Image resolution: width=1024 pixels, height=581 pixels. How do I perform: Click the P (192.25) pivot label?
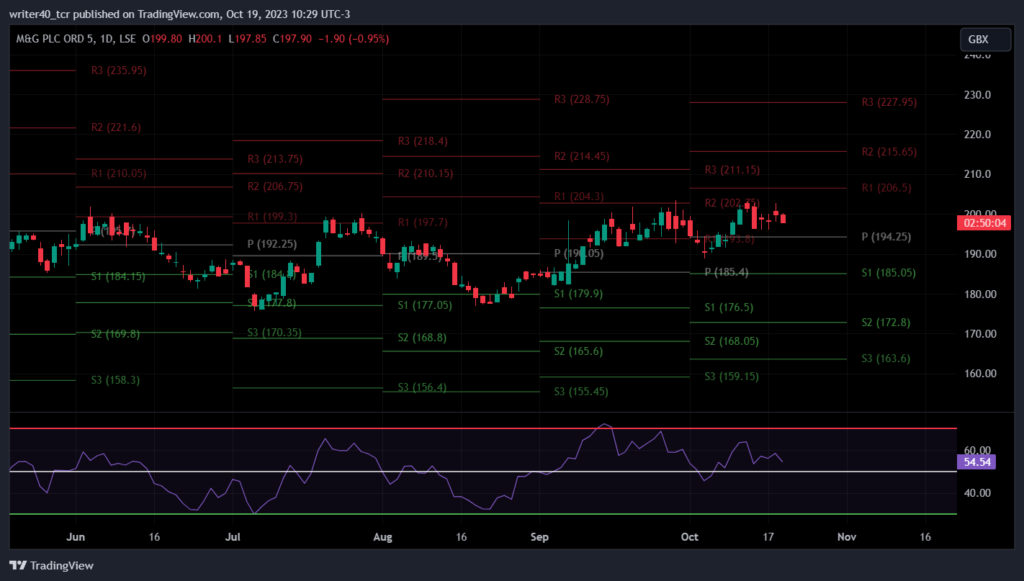click(x=272, y=244)
